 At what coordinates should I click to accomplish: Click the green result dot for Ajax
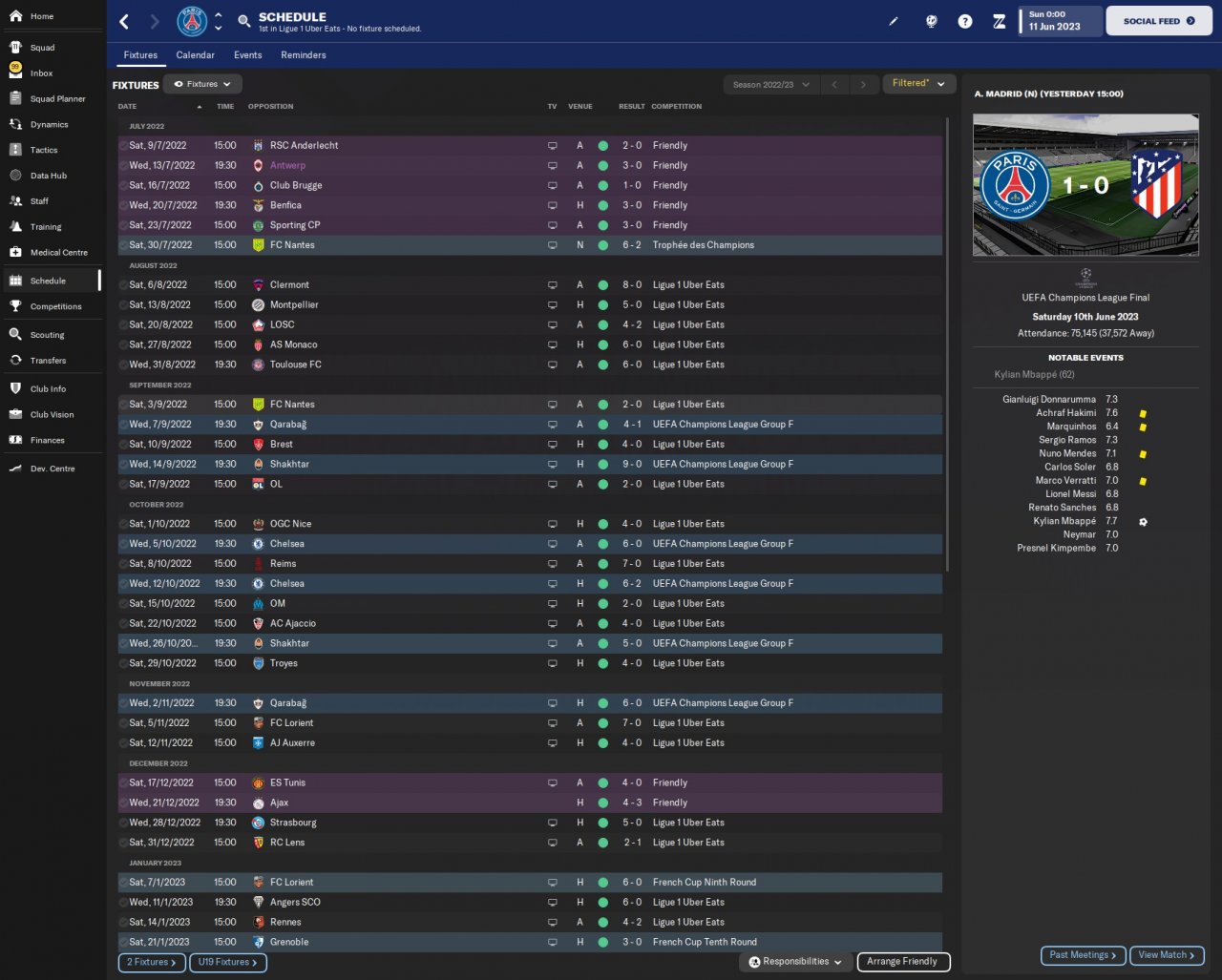(x=602, y=803)
